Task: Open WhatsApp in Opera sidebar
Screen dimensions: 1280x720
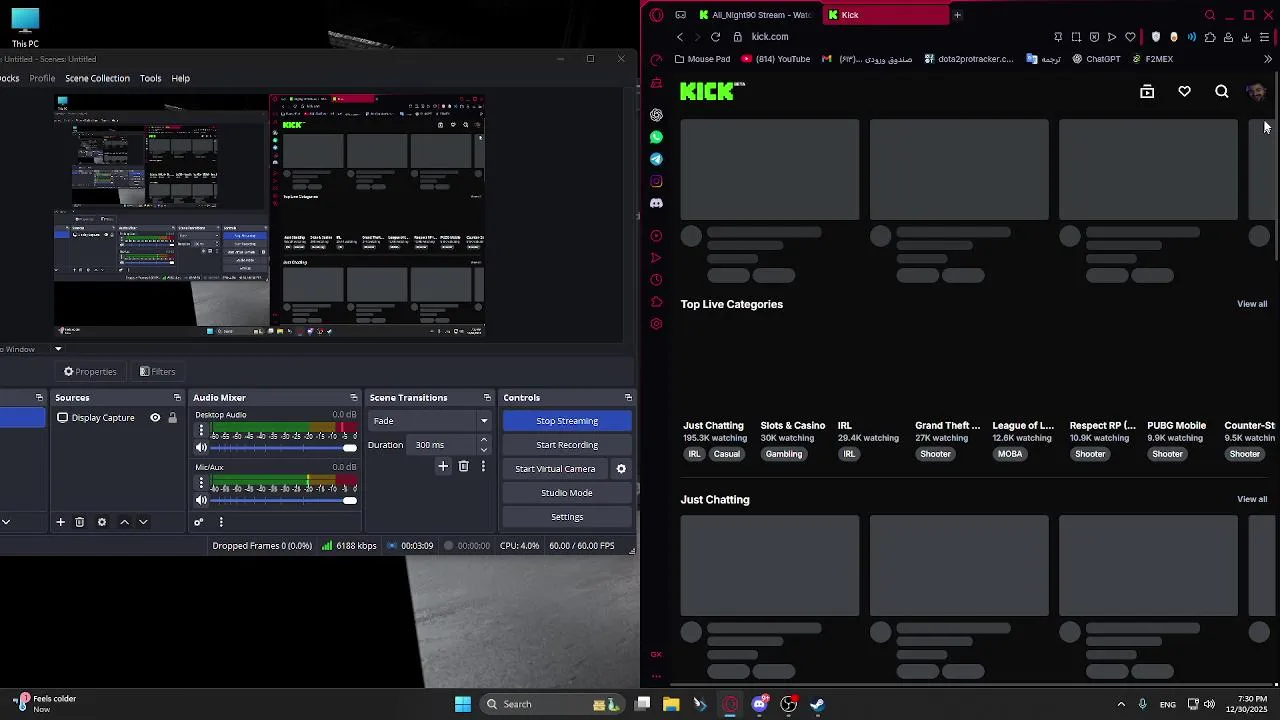Action: tap(656, 137)
